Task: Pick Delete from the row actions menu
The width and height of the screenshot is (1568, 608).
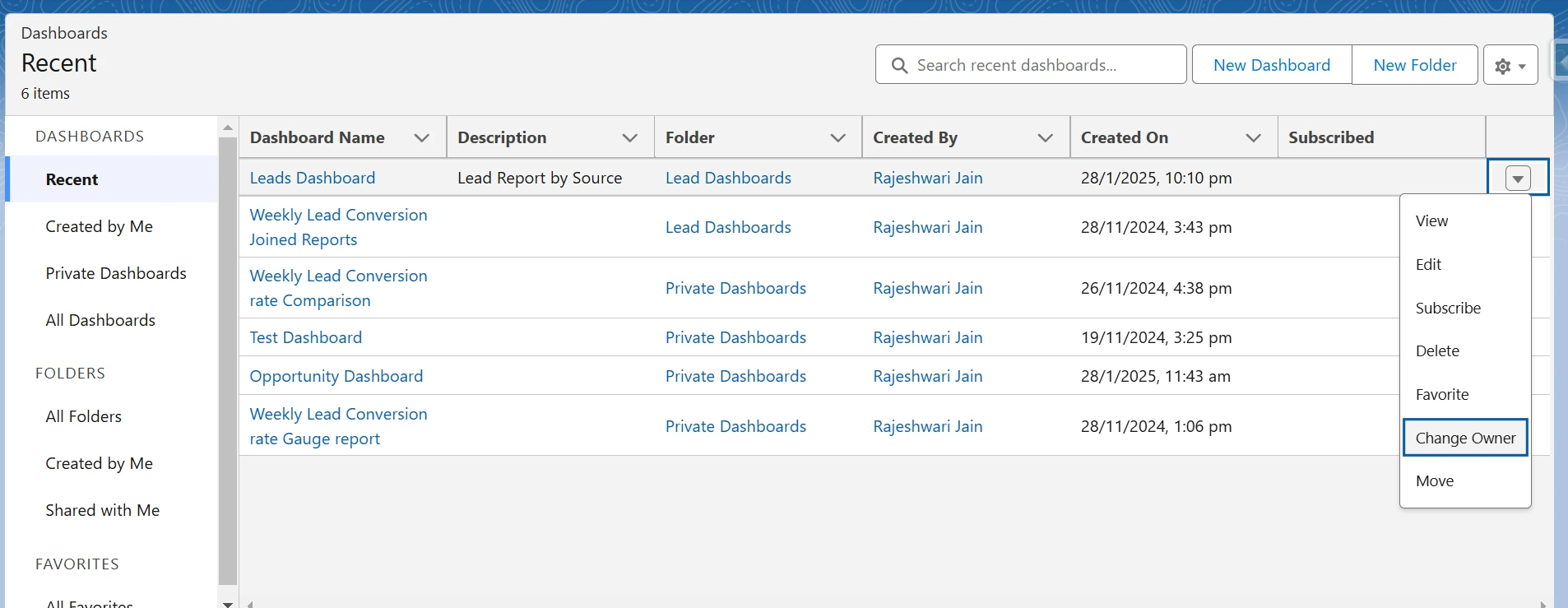Action: [x=1437, y=350]
